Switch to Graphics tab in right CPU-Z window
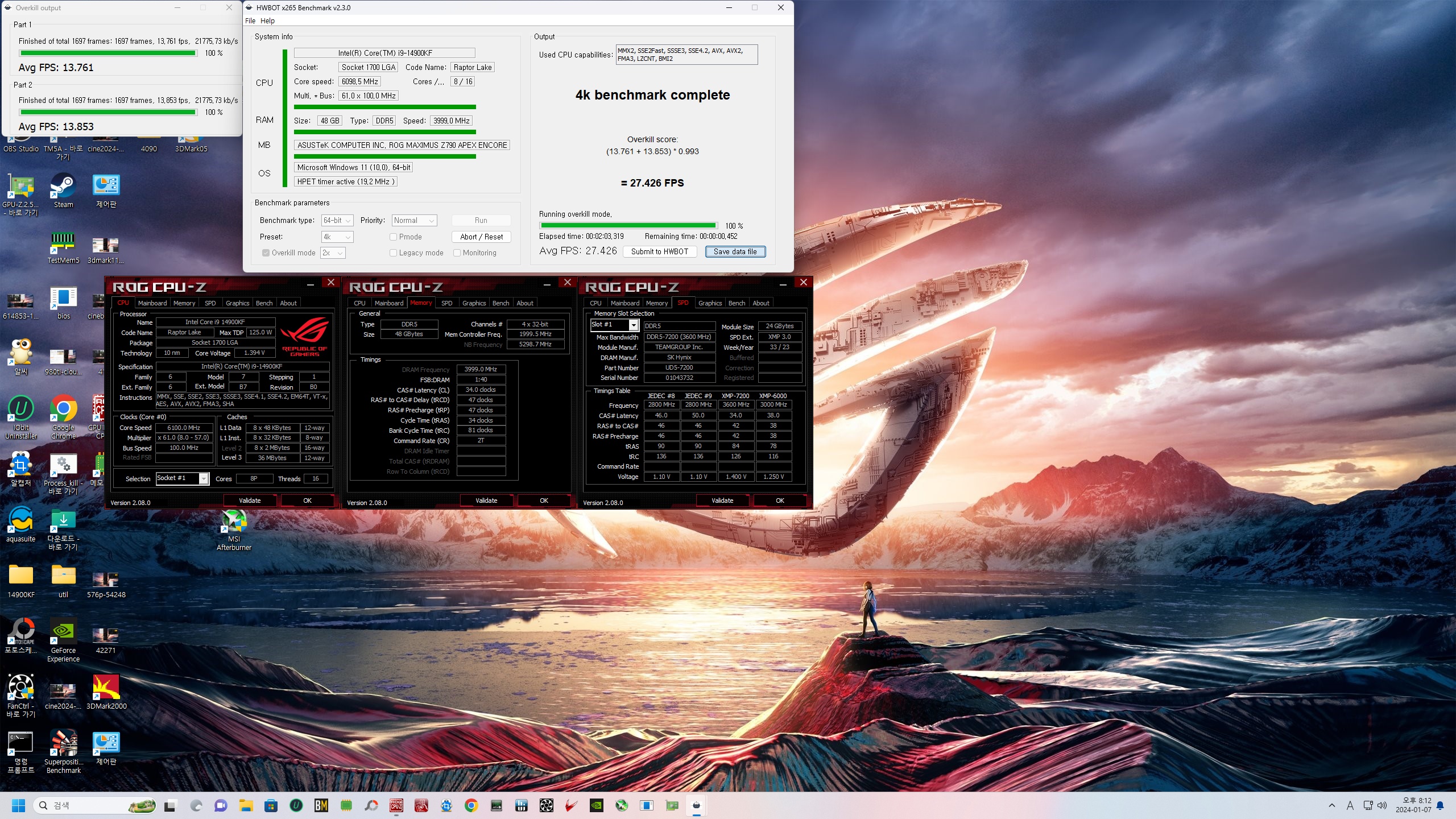 pos(710,303)
